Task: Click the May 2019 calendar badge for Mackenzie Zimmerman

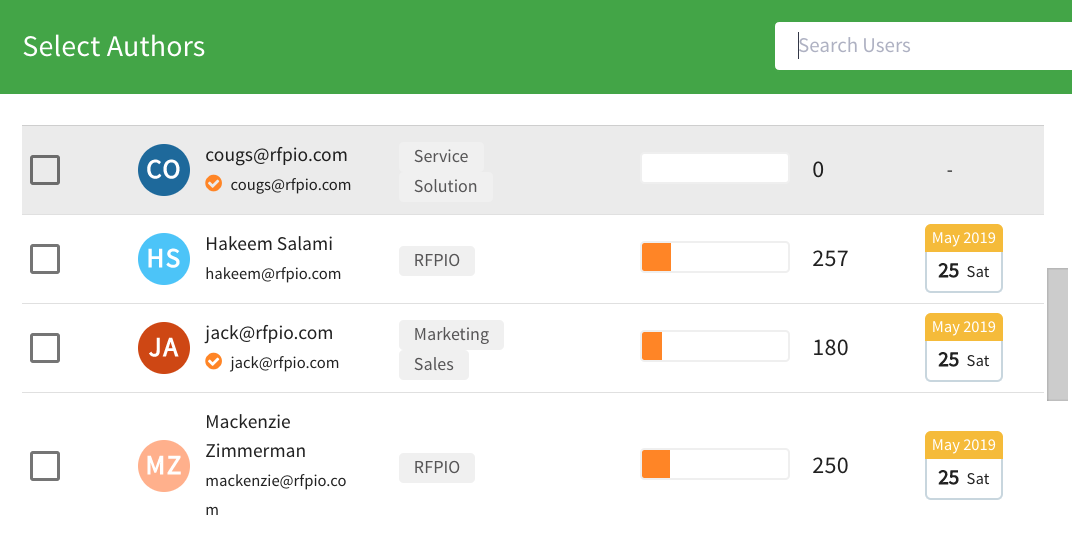Action: point(963,465)
